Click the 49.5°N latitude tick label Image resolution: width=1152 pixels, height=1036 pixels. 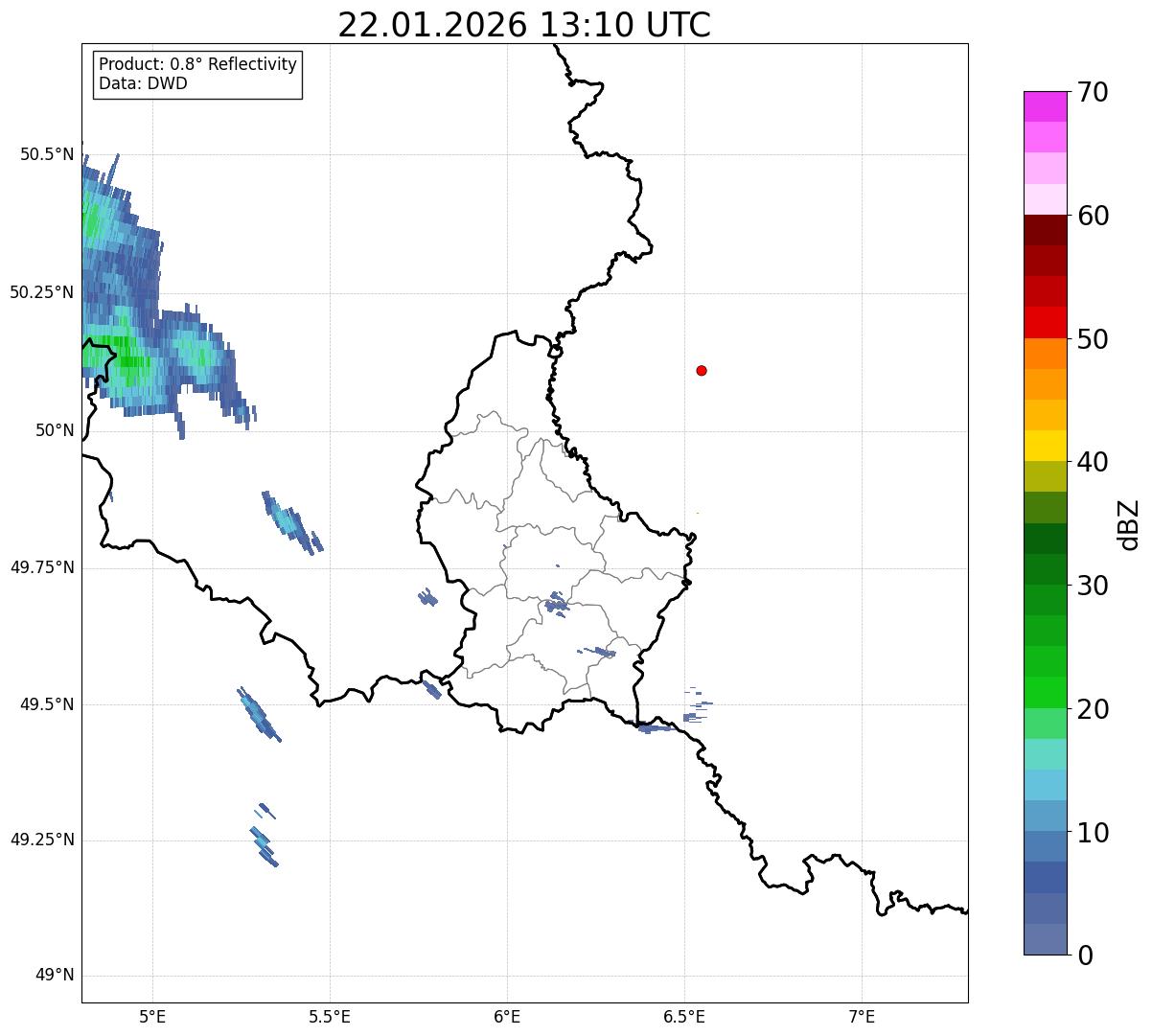pos(47,704)
